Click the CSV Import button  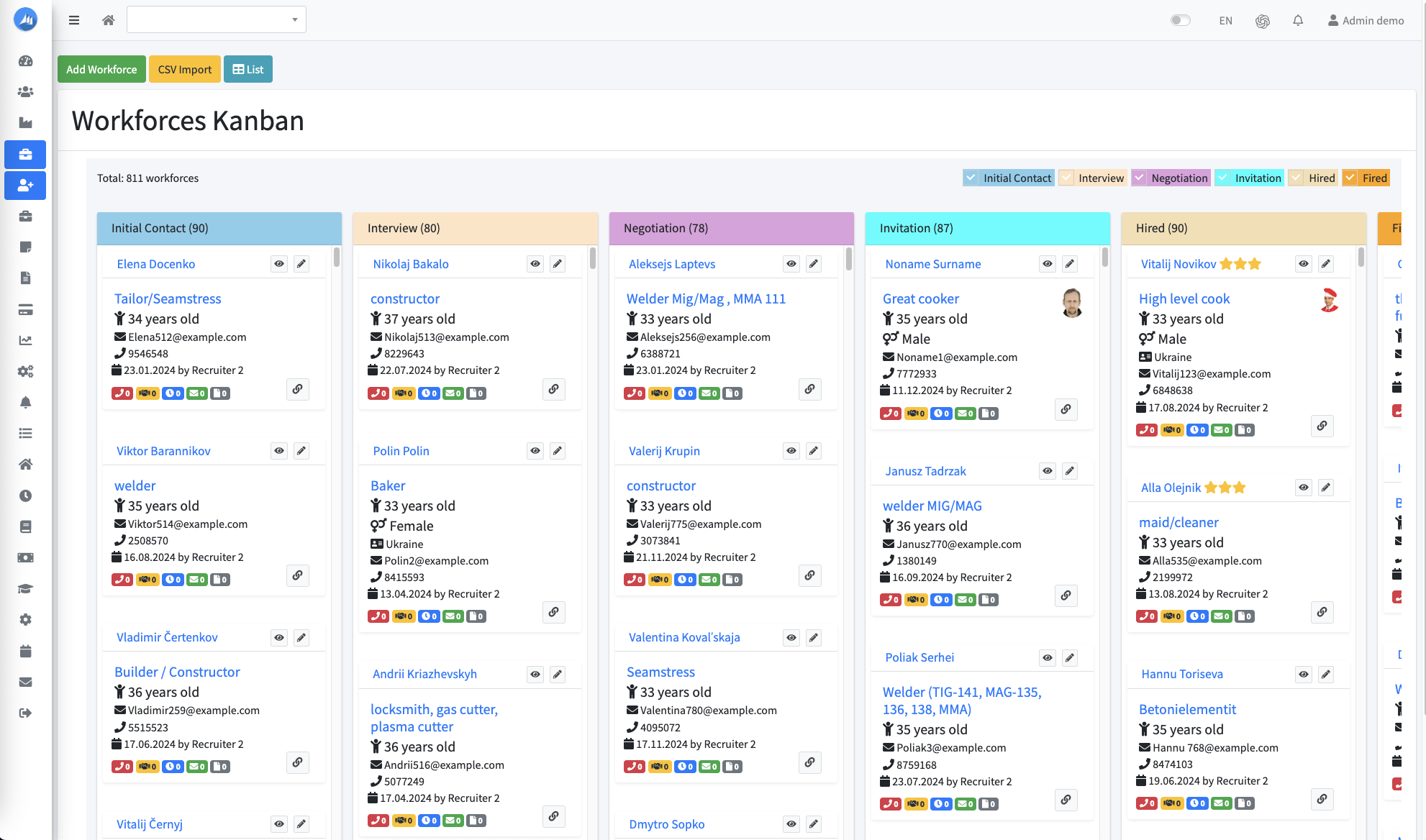click(184, 69)
